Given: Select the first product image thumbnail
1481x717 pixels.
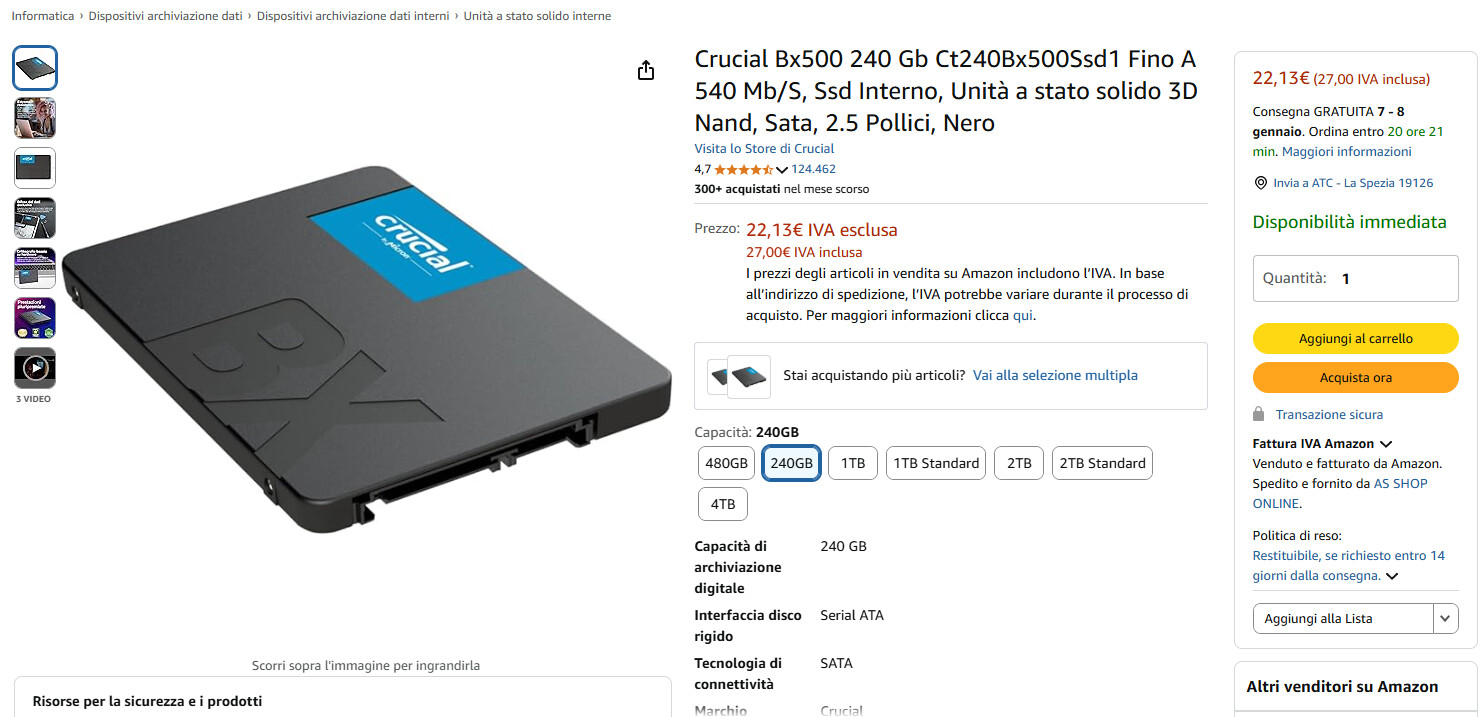Looking at the screenshot, I should [35, 68].
